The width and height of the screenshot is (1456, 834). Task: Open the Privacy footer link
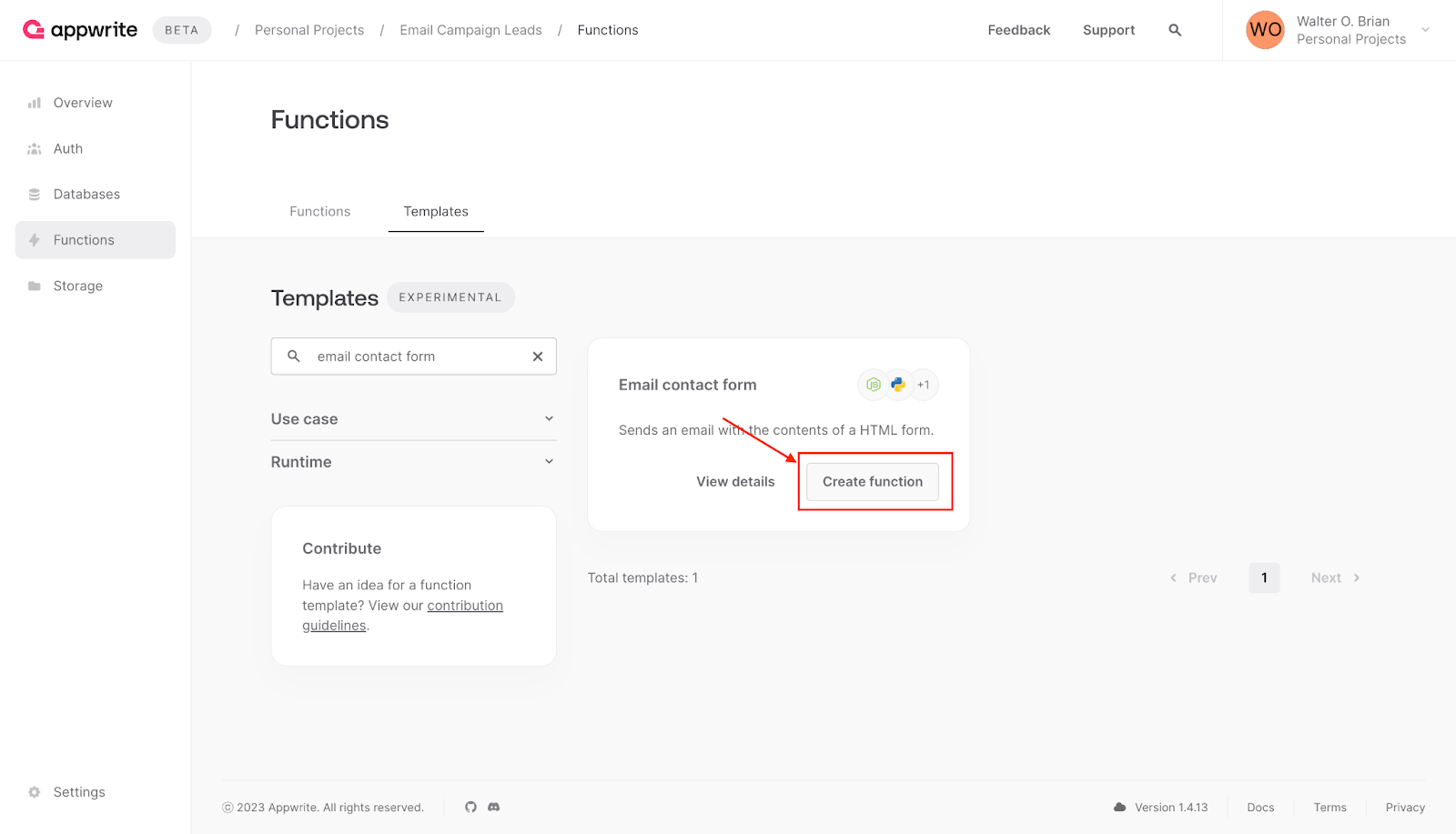pyautogui.click(x=1405, y=808)
